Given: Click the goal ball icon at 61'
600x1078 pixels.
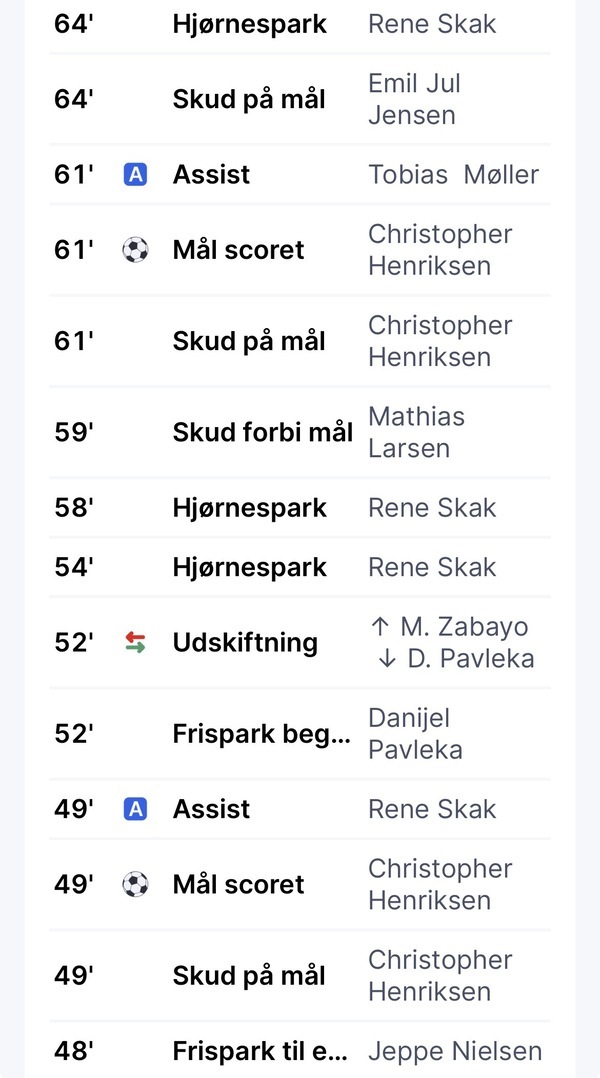Looking at the screenshot, I should 135,250.
